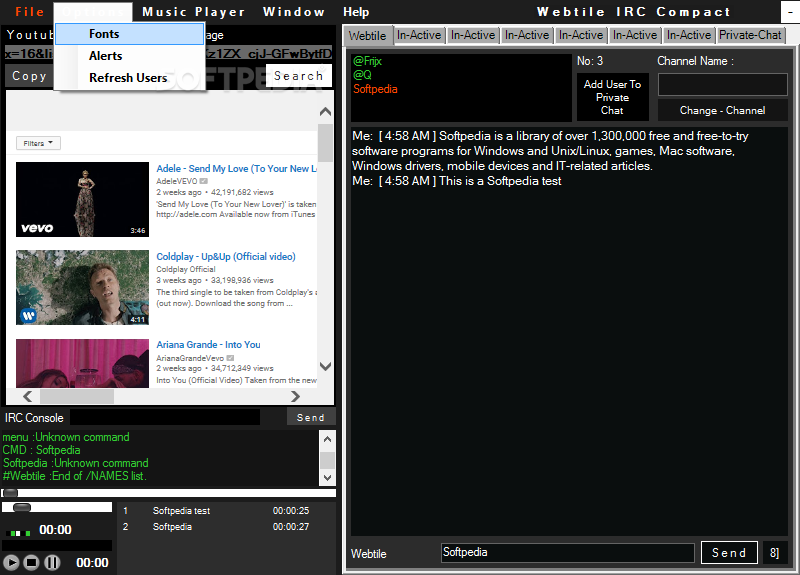This screenshot has height=575, width=800.
Task: Switch to the Webtile channel tab
Action: point(367,36)
